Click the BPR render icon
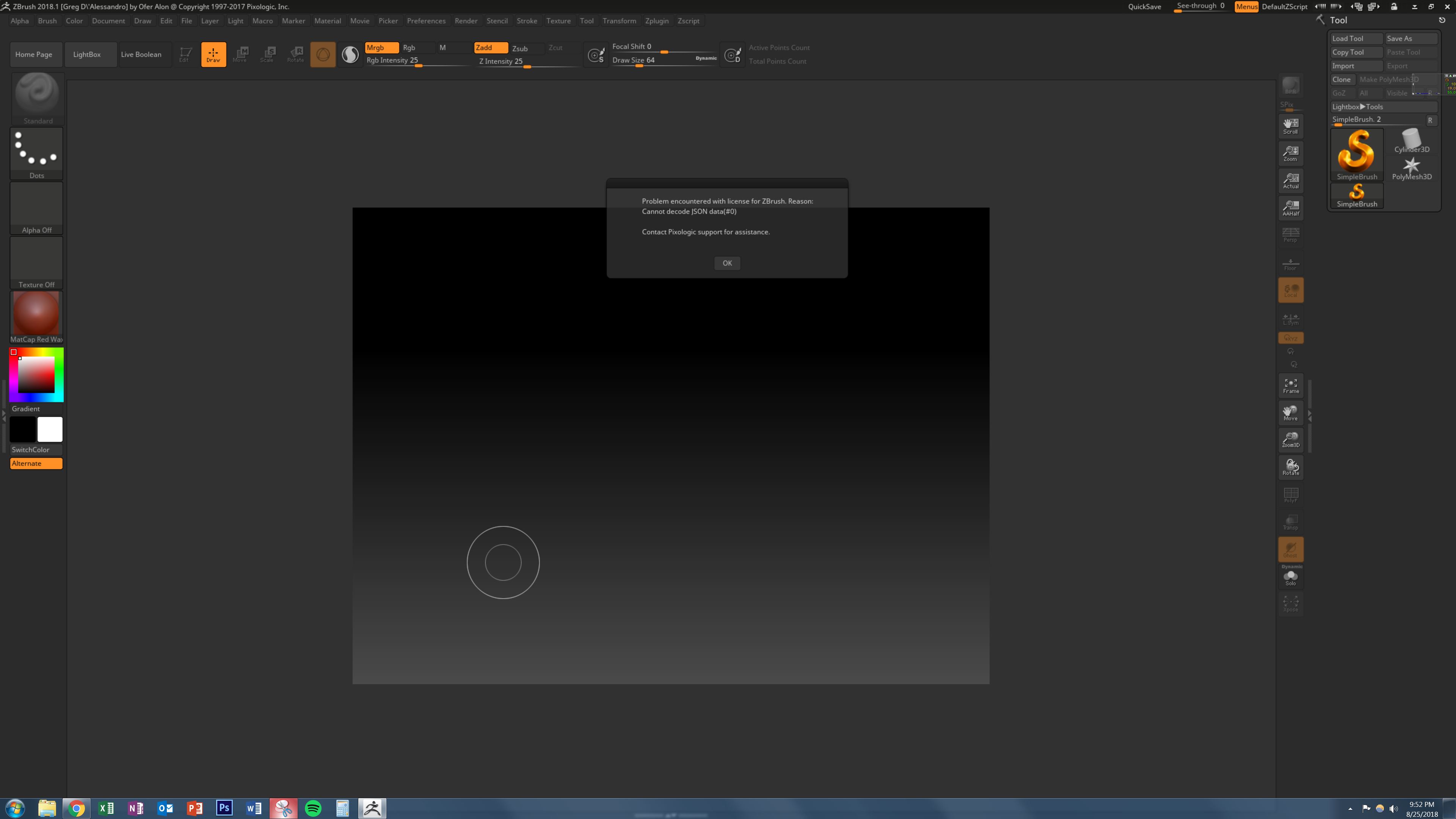The width and height of the screenshot is (1456, 819). [1290, 85]
